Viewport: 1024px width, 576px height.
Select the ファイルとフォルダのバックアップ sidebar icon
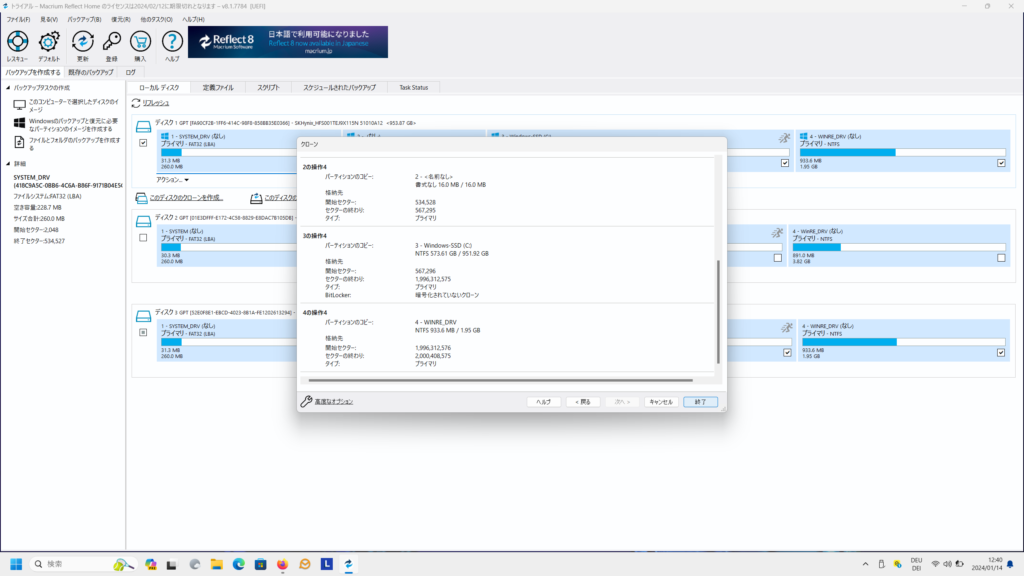[20, 142]
